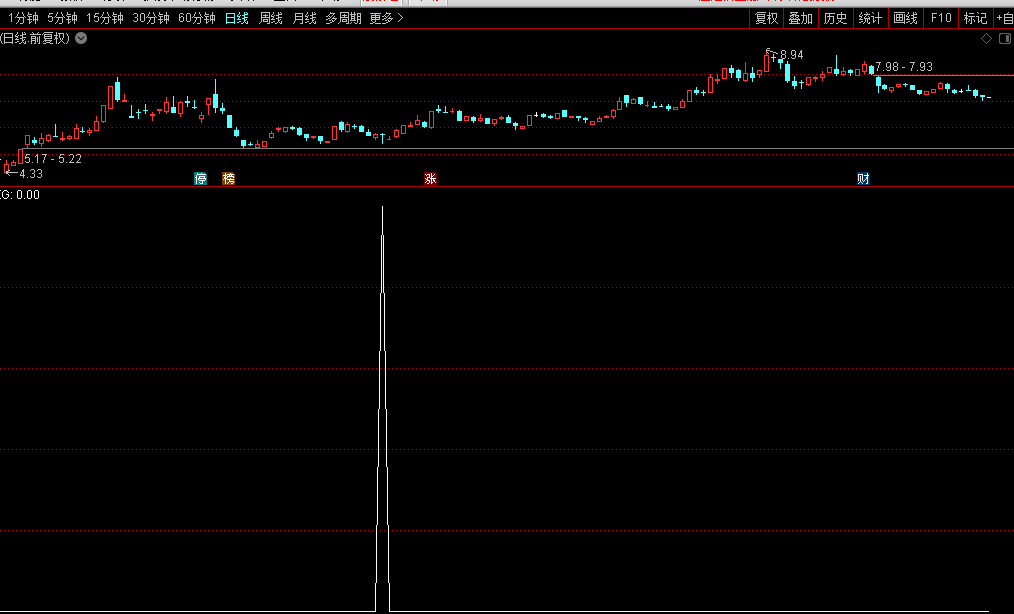Image resolution: width=1014 pixels, height=614 pixels.
Task: Toggle the side panel layout icon
Action: [x=1004, y=39]
